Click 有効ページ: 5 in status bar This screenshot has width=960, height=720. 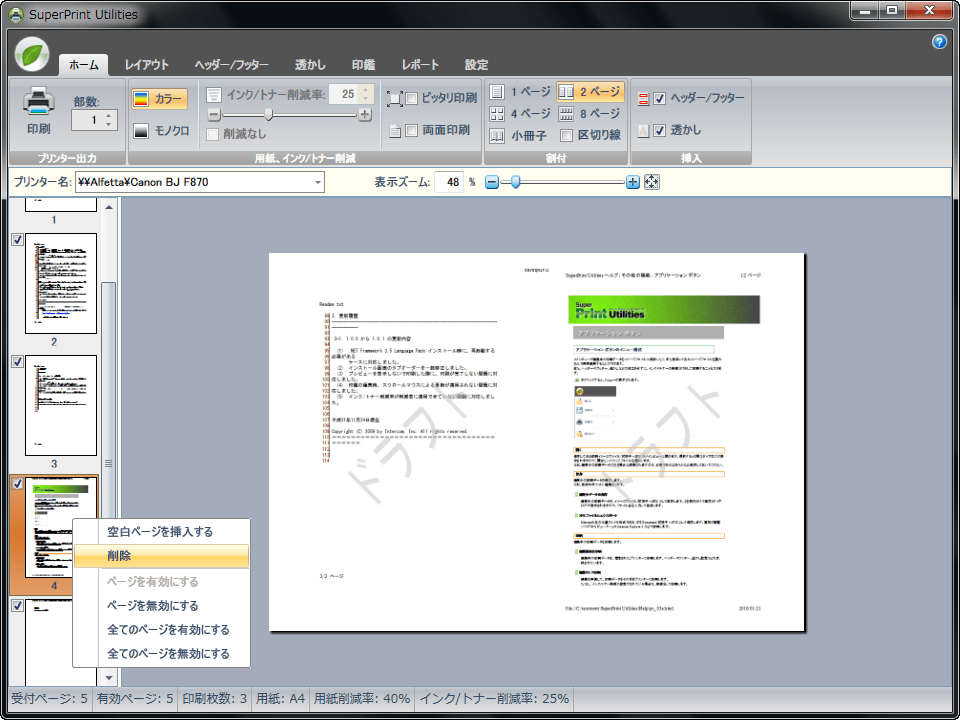tap(135, 699)
